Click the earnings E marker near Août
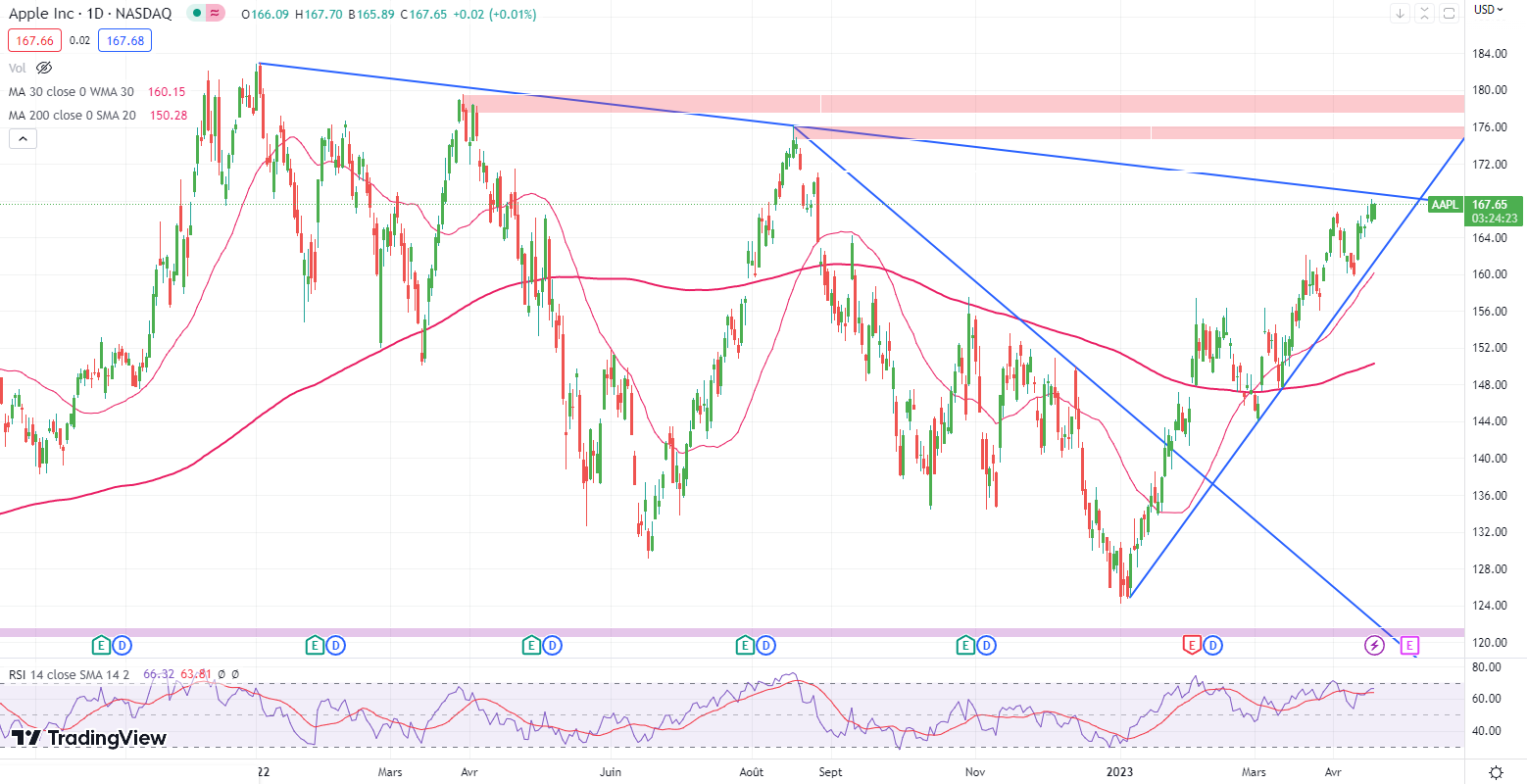Screen dimensions: 1527x784 tap(745, 645)
